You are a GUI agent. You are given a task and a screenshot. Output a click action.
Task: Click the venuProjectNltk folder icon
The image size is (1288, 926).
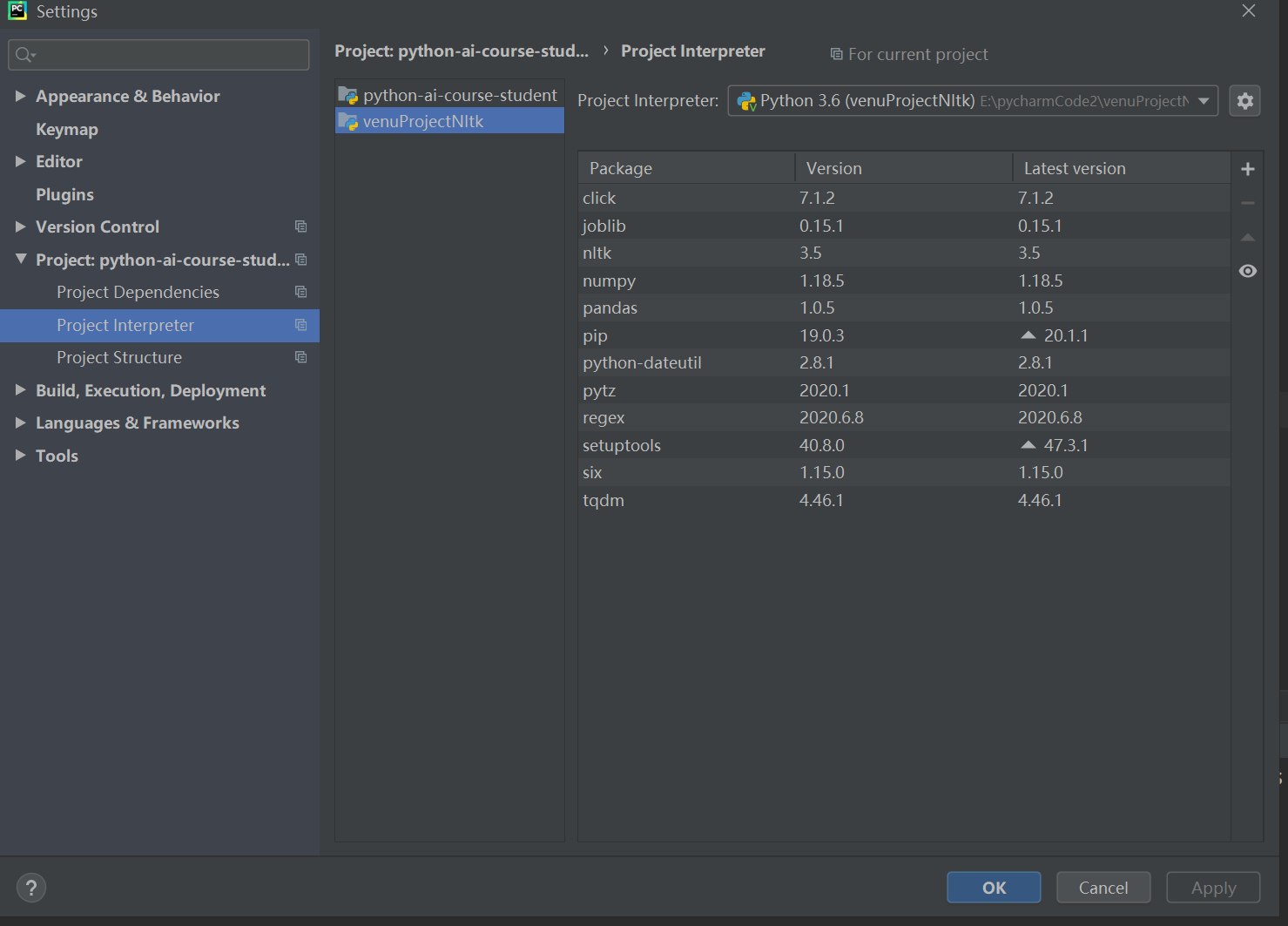click(x=348, y=121)
